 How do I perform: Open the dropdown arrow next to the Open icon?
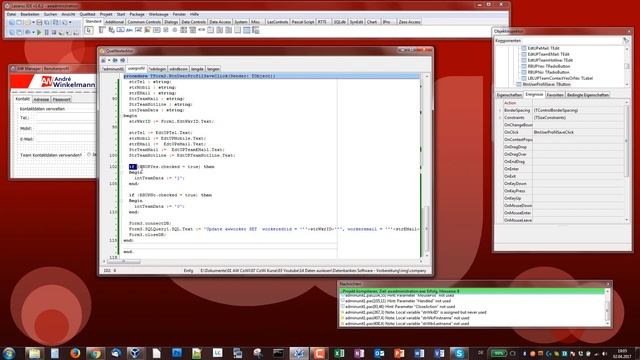pos(33,22)
